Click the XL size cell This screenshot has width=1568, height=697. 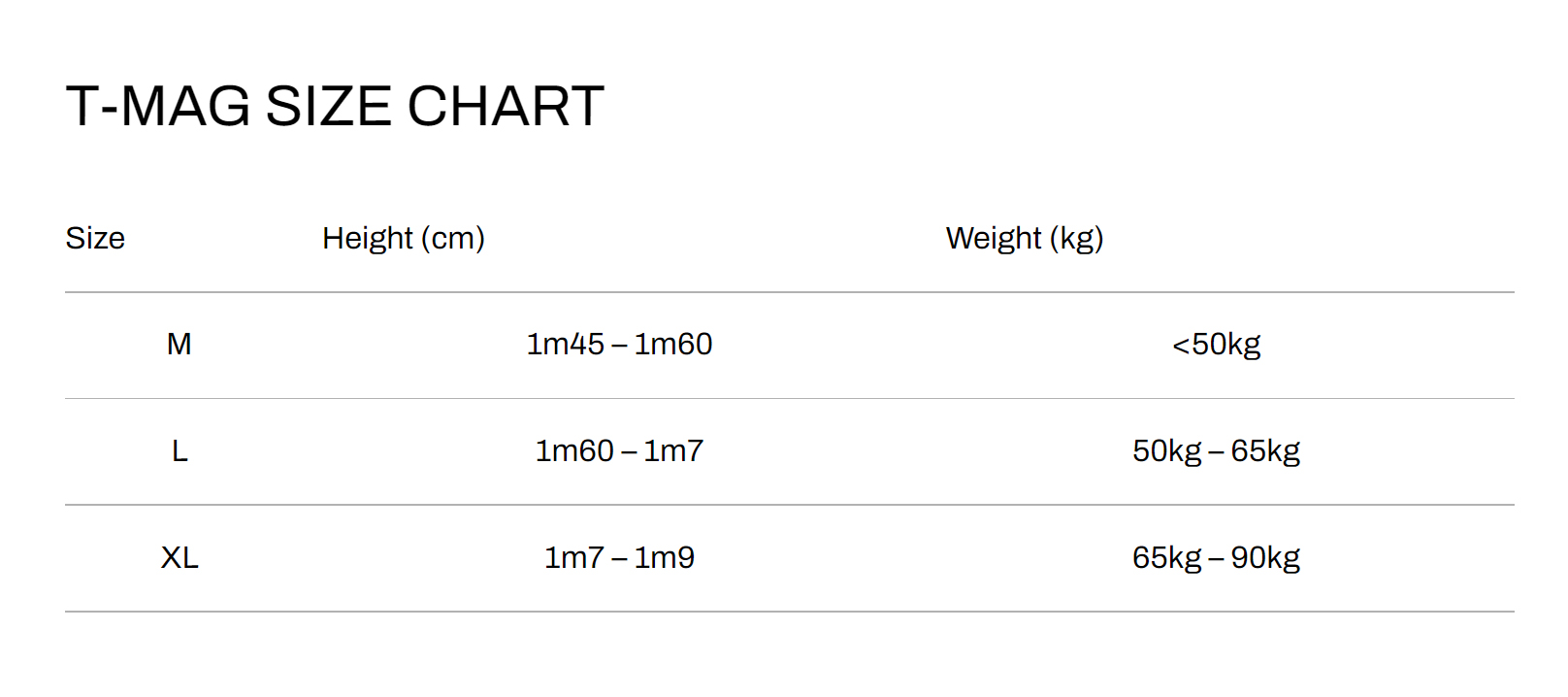click(180, 557)
